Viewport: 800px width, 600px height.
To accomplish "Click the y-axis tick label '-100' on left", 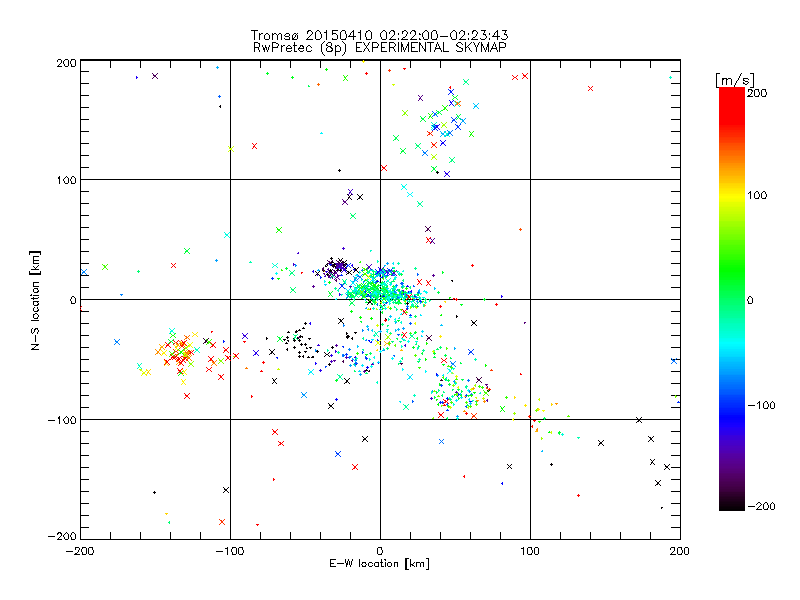I will tap(62, 420).
